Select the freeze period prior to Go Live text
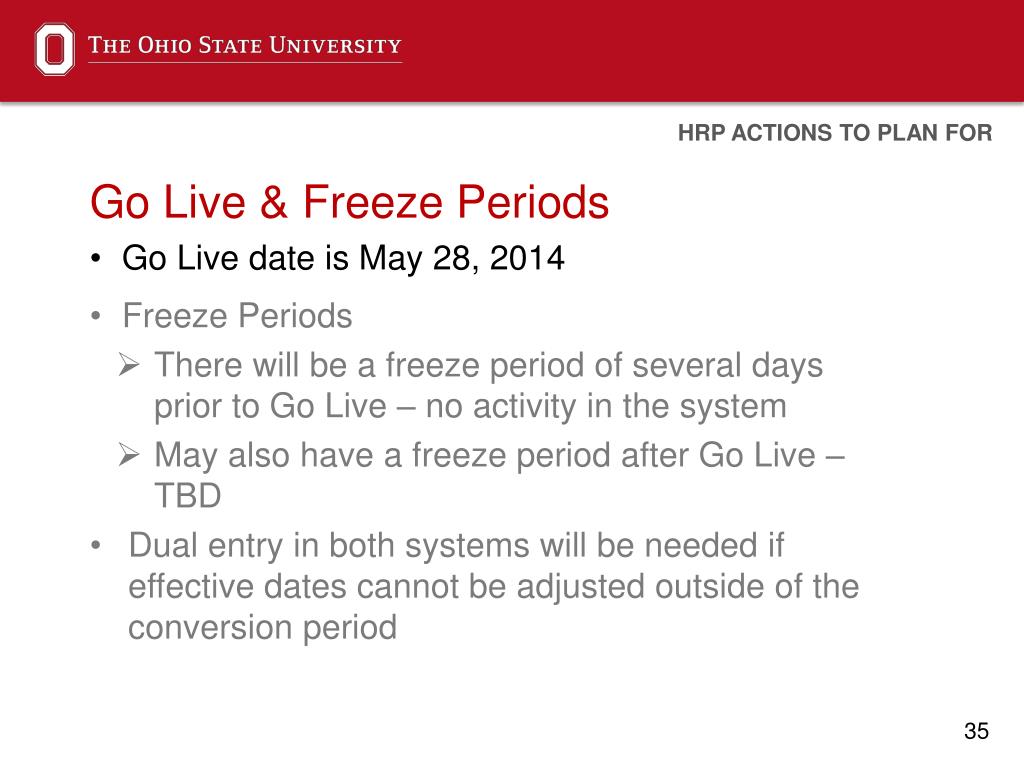 point(488,386)
